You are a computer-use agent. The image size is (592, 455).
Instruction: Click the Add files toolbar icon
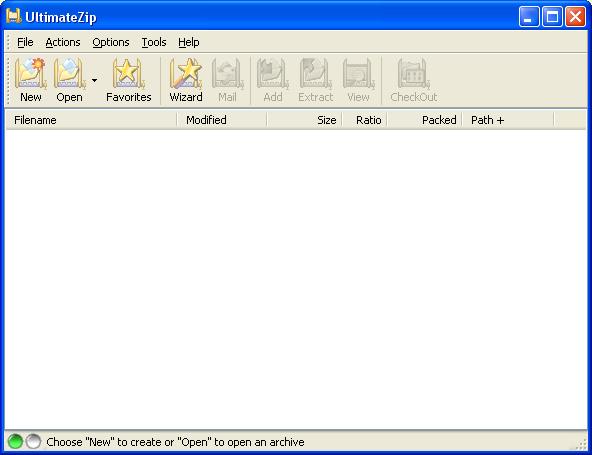(x=273, y=73)
